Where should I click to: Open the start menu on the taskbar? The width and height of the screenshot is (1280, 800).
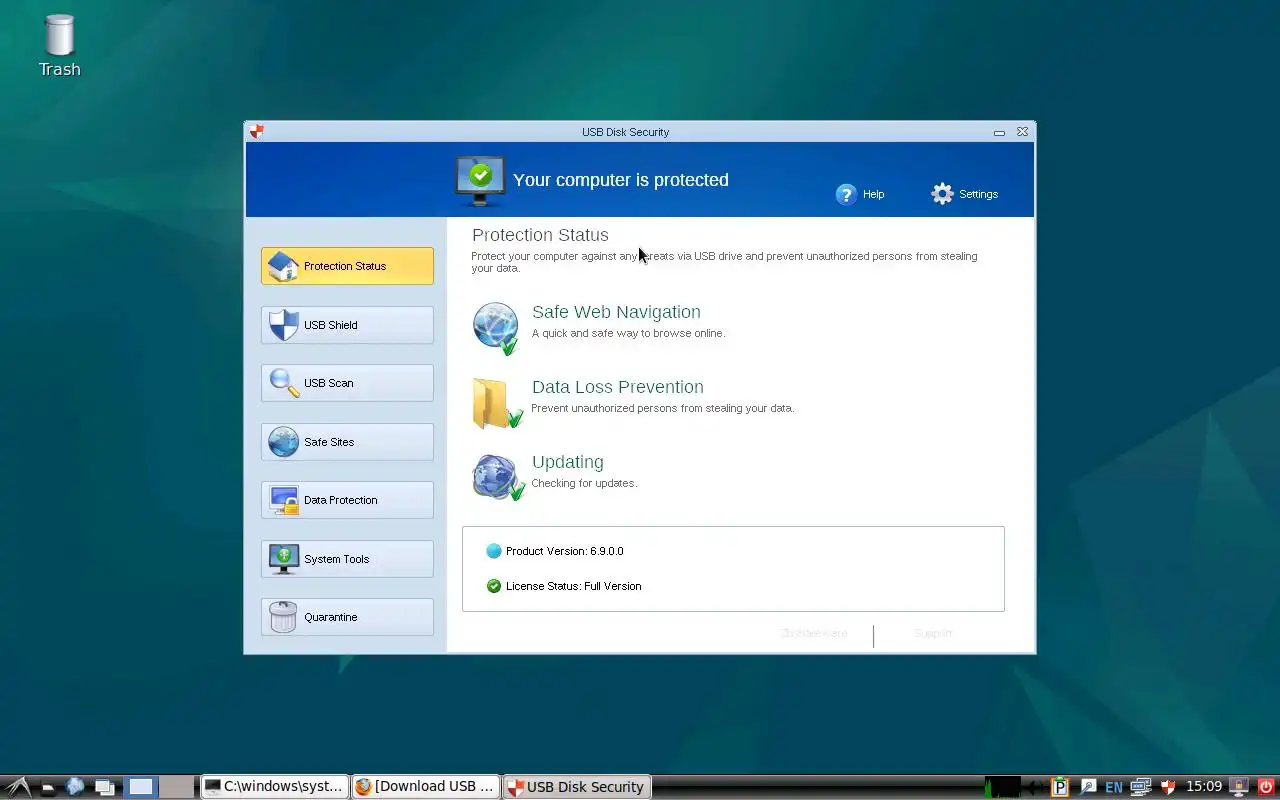tap(16, 787)
